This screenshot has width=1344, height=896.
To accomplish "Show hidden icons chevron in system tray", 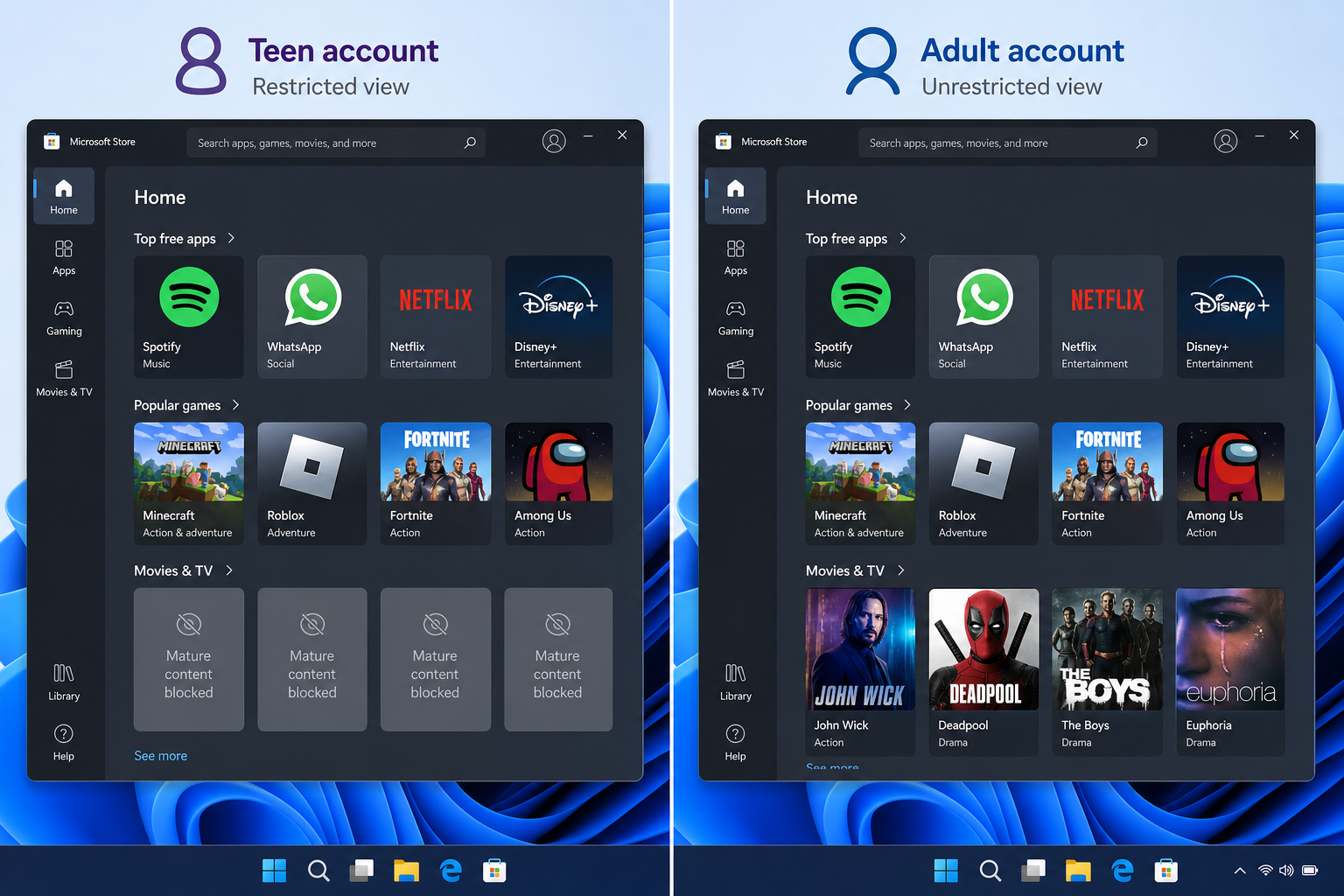I will point(1240,871).
